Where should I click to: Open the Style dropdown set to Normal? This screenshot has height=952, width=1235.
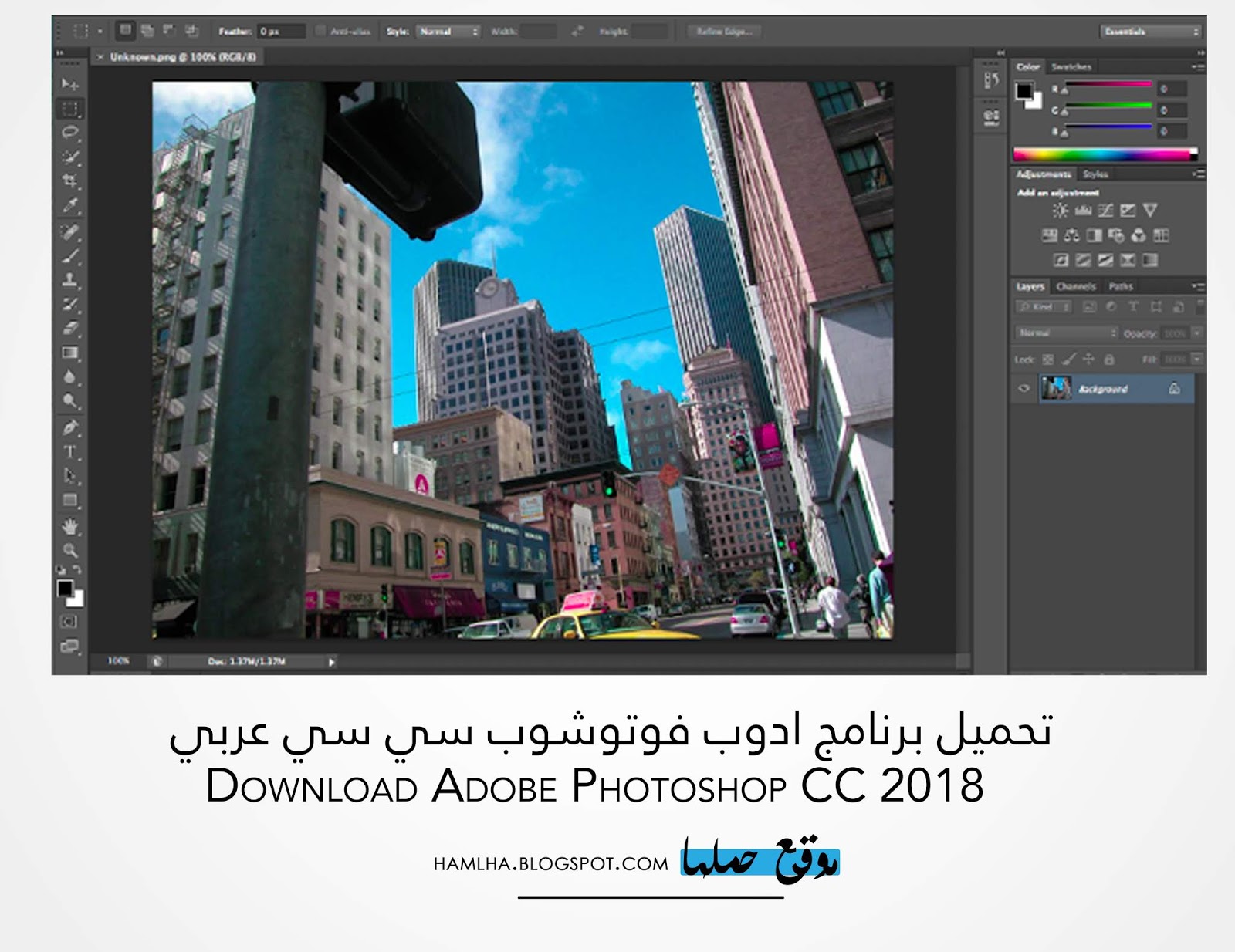tap(448, 32)
